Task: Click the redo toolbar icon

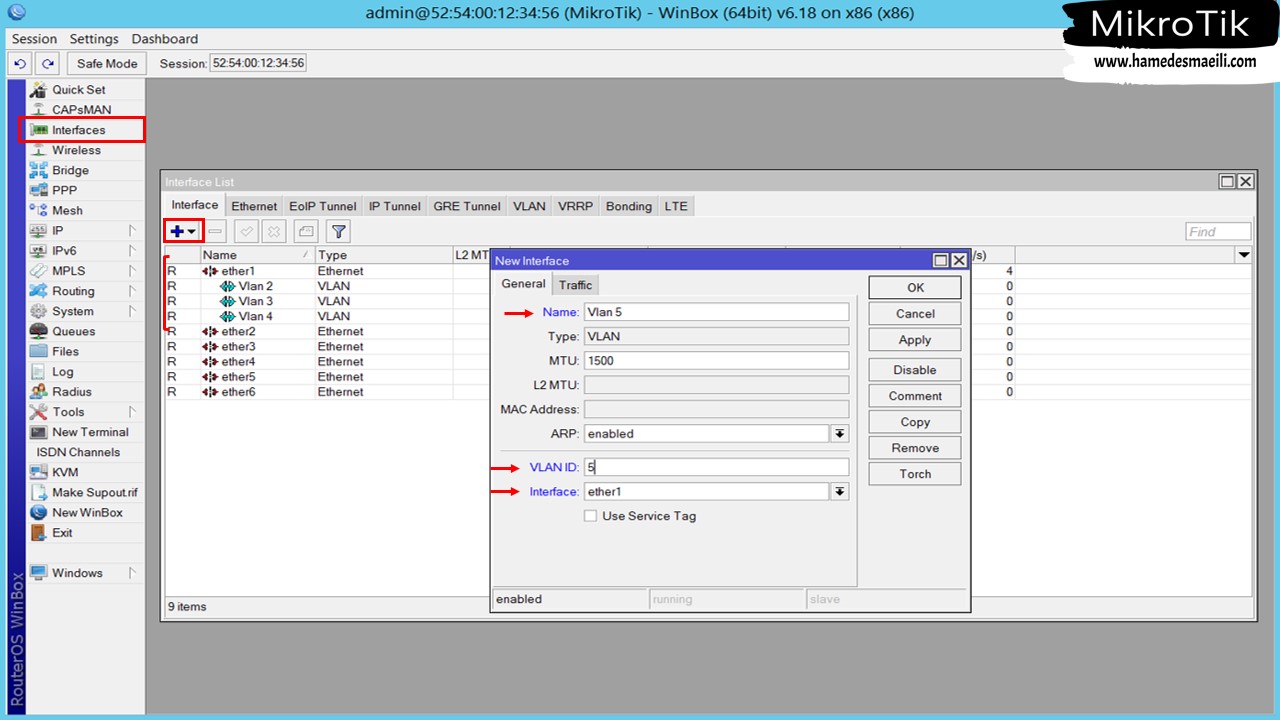Action: click(x=46, y=63)
